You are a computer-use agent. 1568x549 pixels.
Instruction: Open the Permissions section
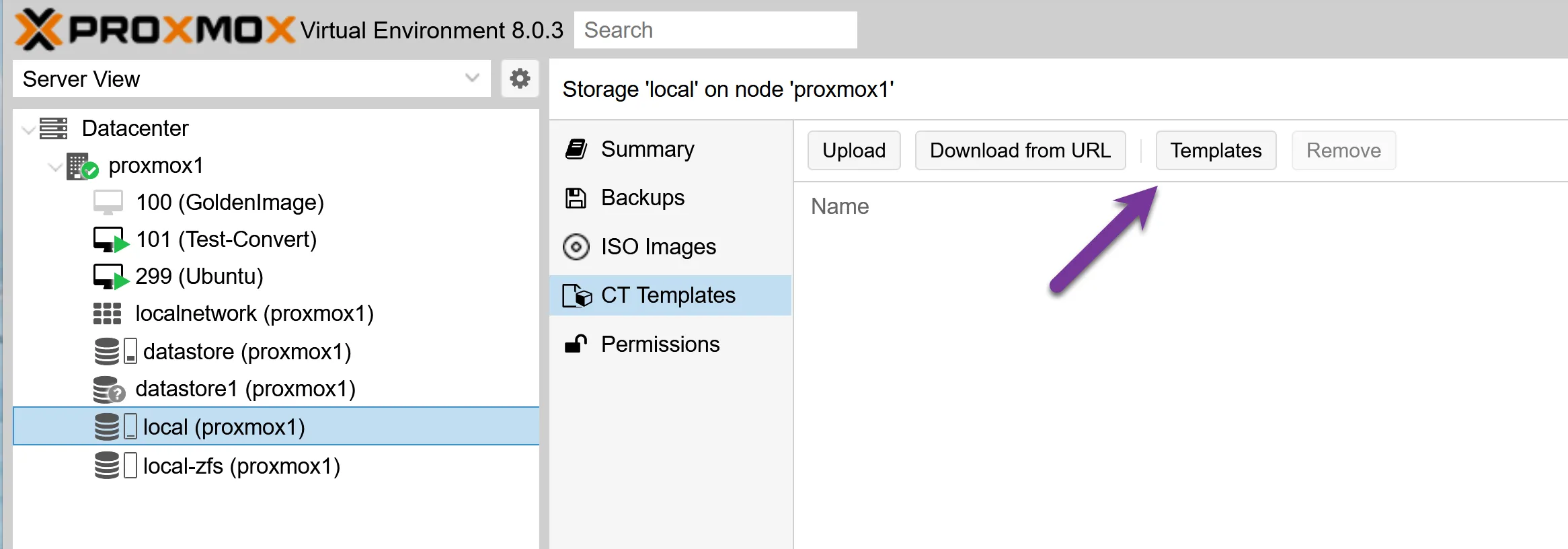coord(659,344)
